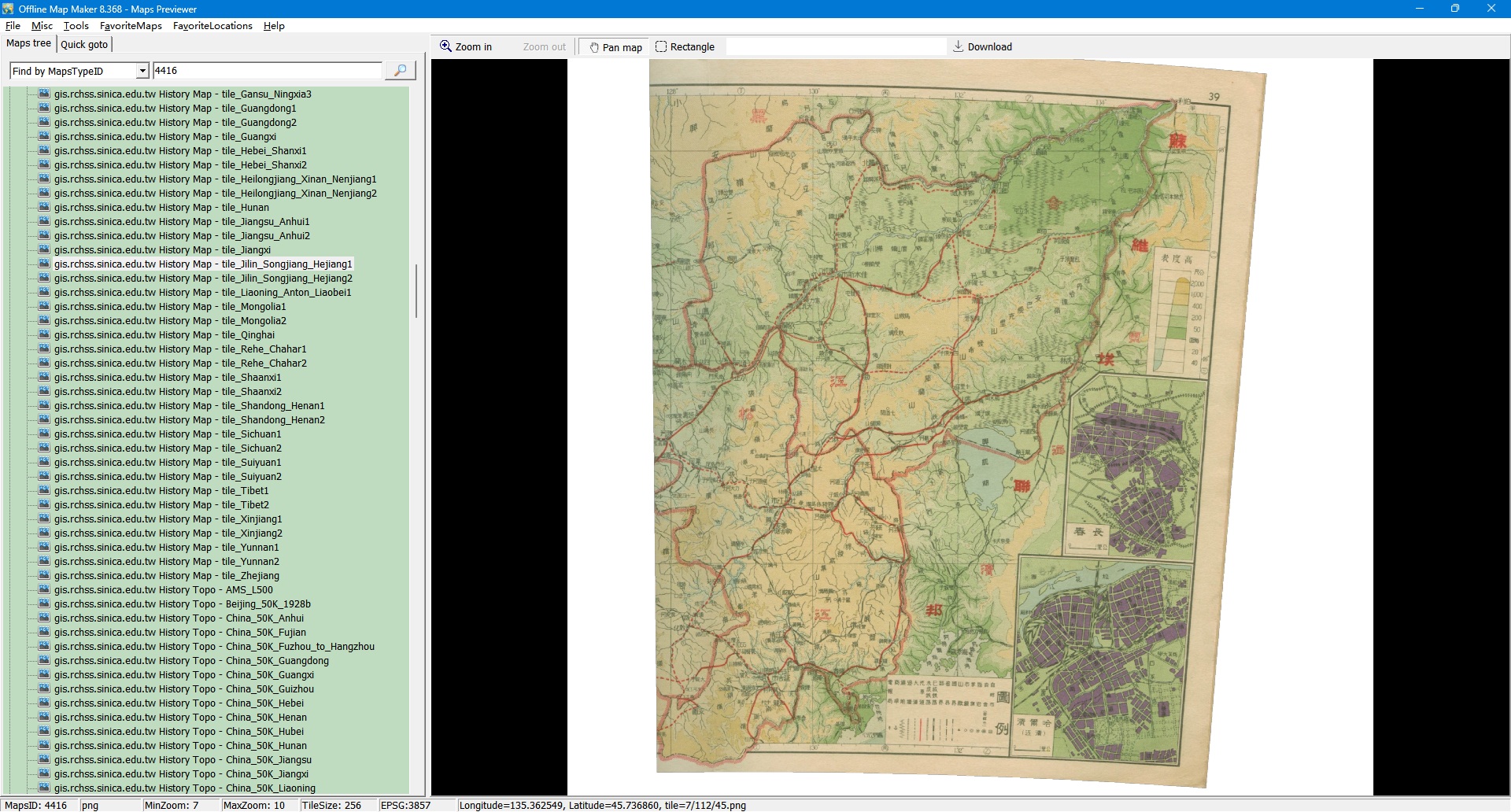This screenshot has height=812, width=1511.
Task: Click the application icon in title bar
Action: click(x=9, y=9)
